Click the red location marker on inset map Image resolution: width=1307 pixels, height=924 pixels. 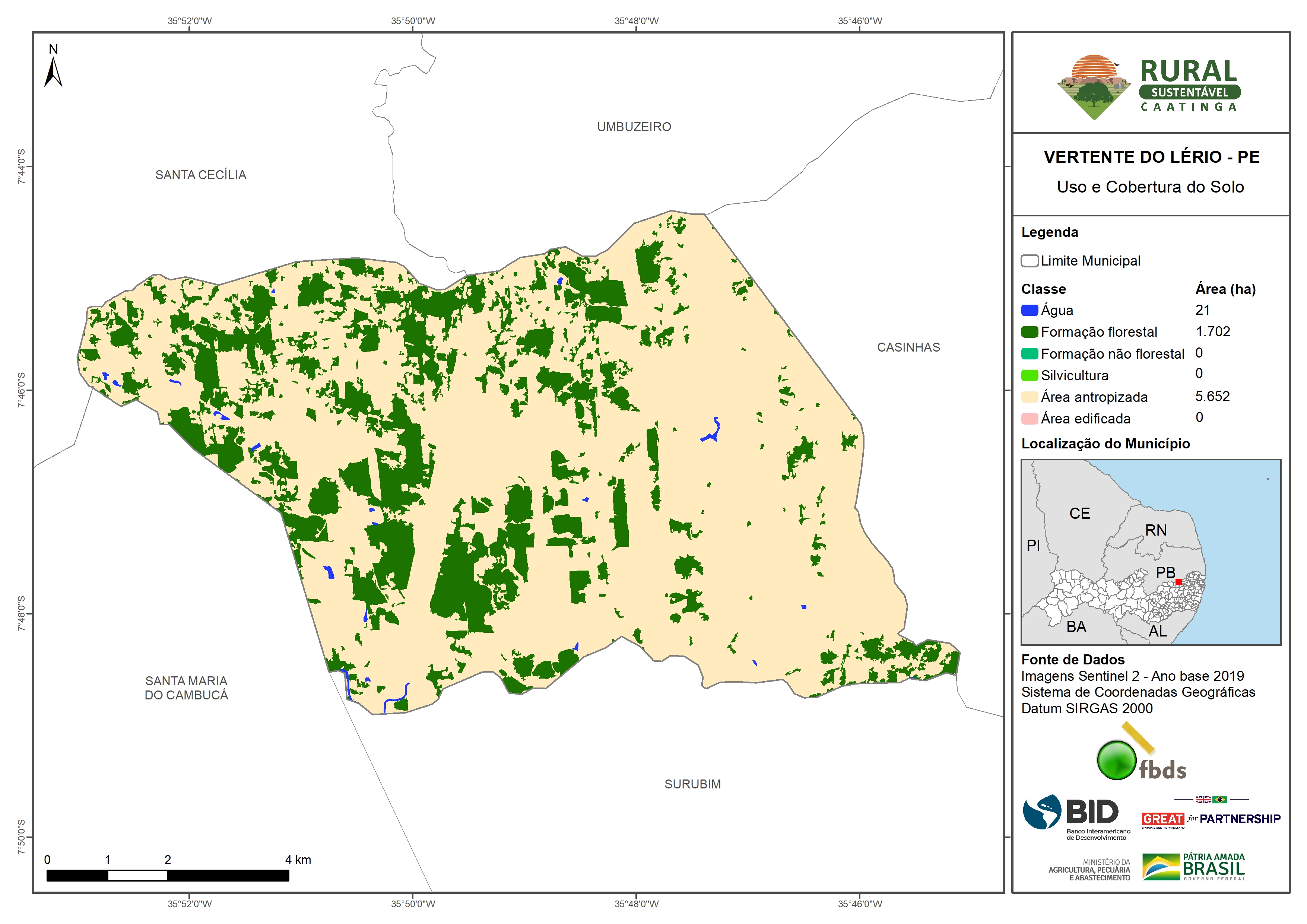(1179, 582)
